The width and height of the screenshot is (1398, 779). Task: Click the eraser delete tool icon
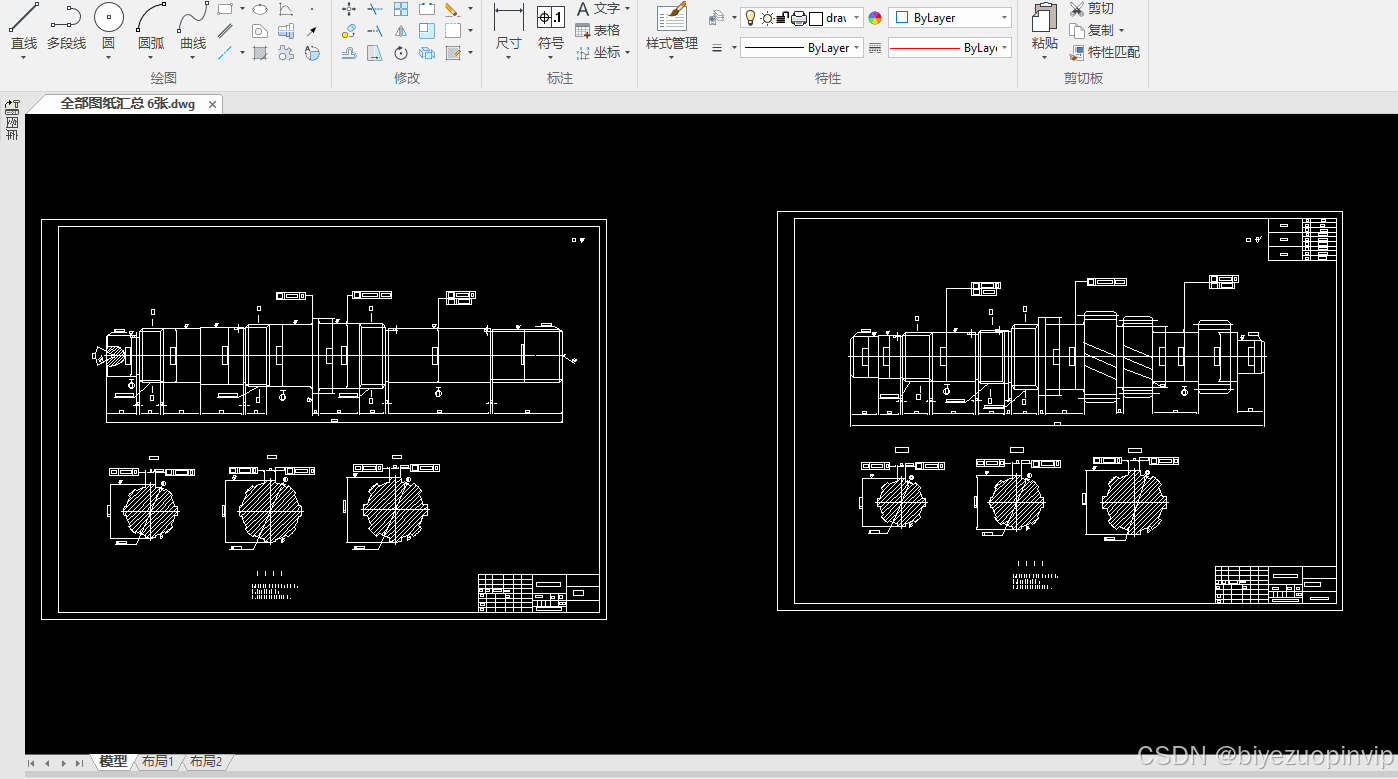[452, 9]
